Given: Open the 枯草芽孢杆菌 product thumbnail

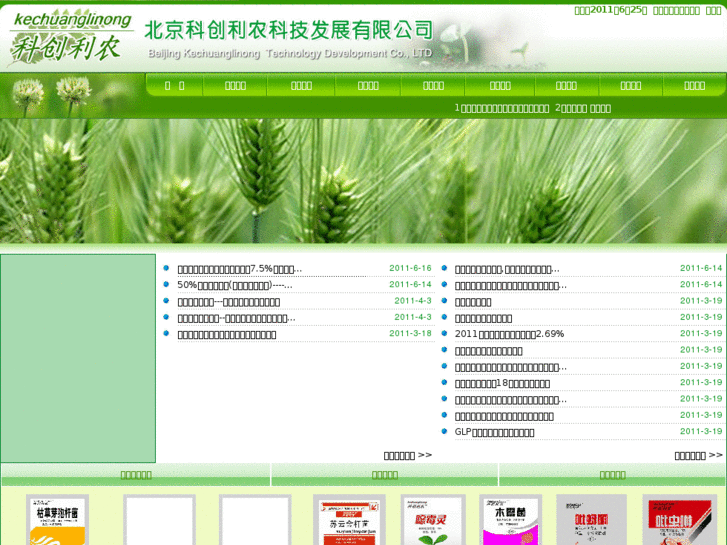Looking at the screenshot, I should tap(57, 520).
